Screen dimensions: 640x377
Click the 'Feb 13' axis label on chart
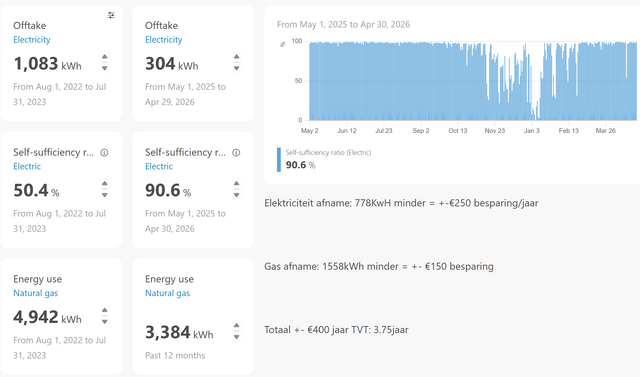point(569,131)
